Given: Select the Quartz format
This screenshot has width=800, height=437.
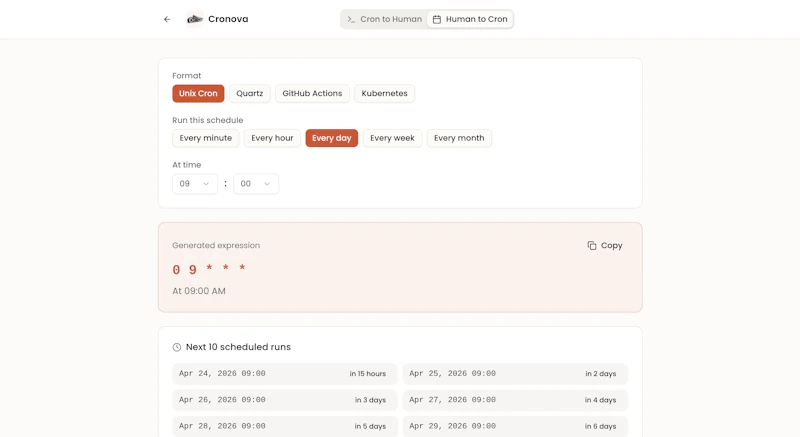Looking at the screenshot, I should pos(249,94).
